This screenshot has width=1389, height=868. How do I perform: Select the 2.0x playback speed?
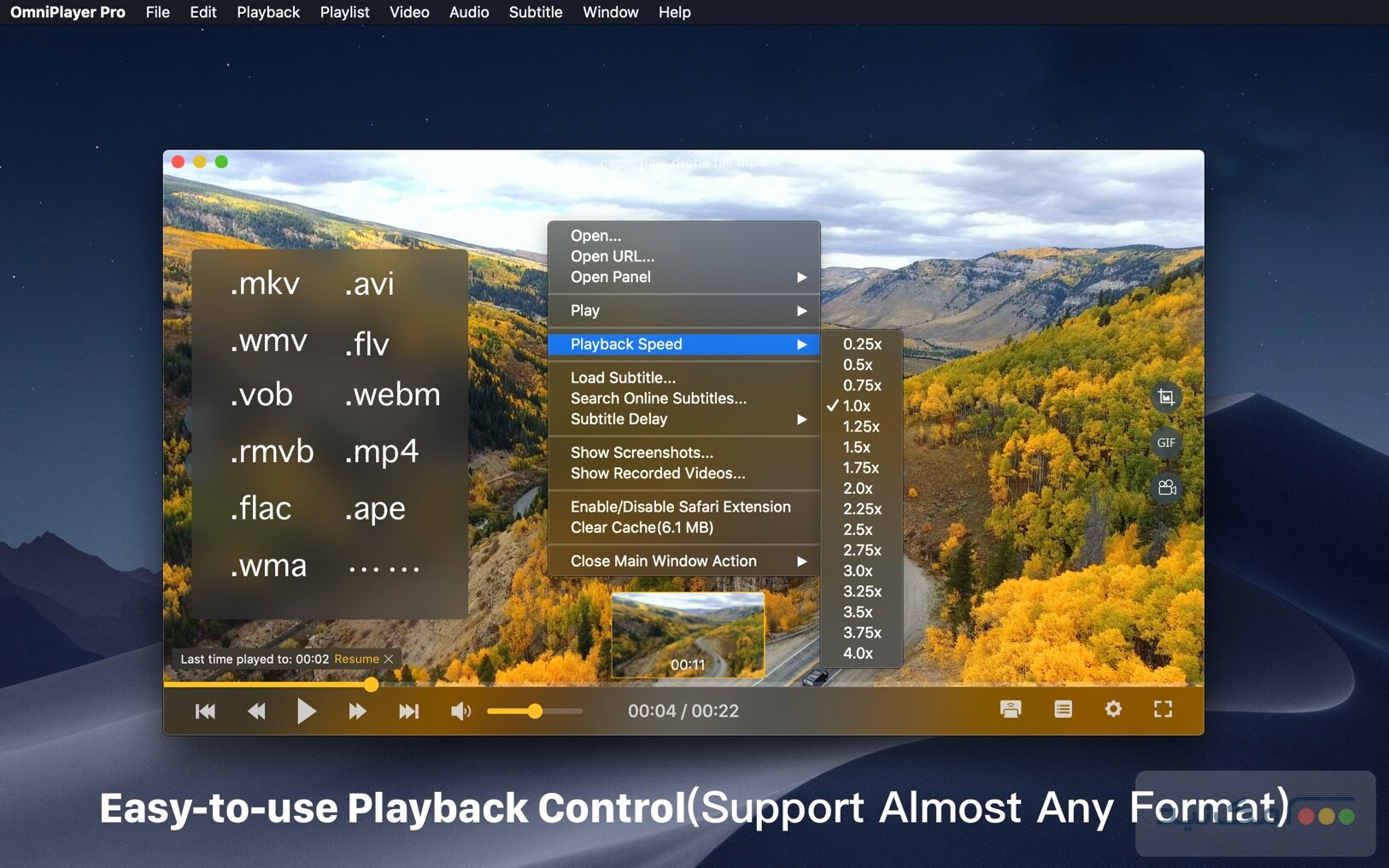click(859, 488)
